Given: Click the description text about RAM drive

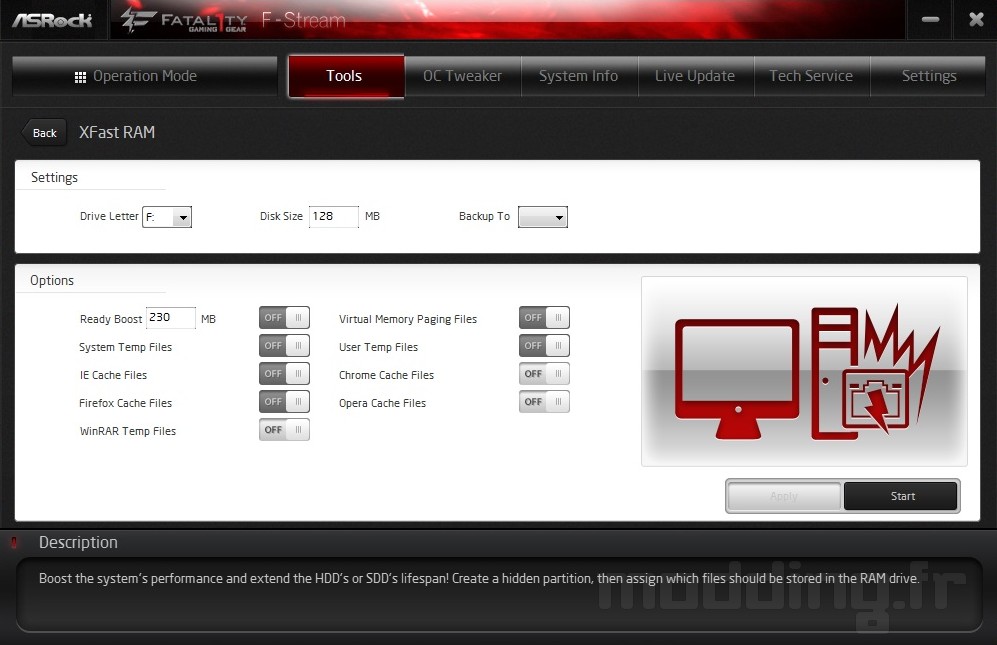Looking at the screenshot, I should point(479,579).
